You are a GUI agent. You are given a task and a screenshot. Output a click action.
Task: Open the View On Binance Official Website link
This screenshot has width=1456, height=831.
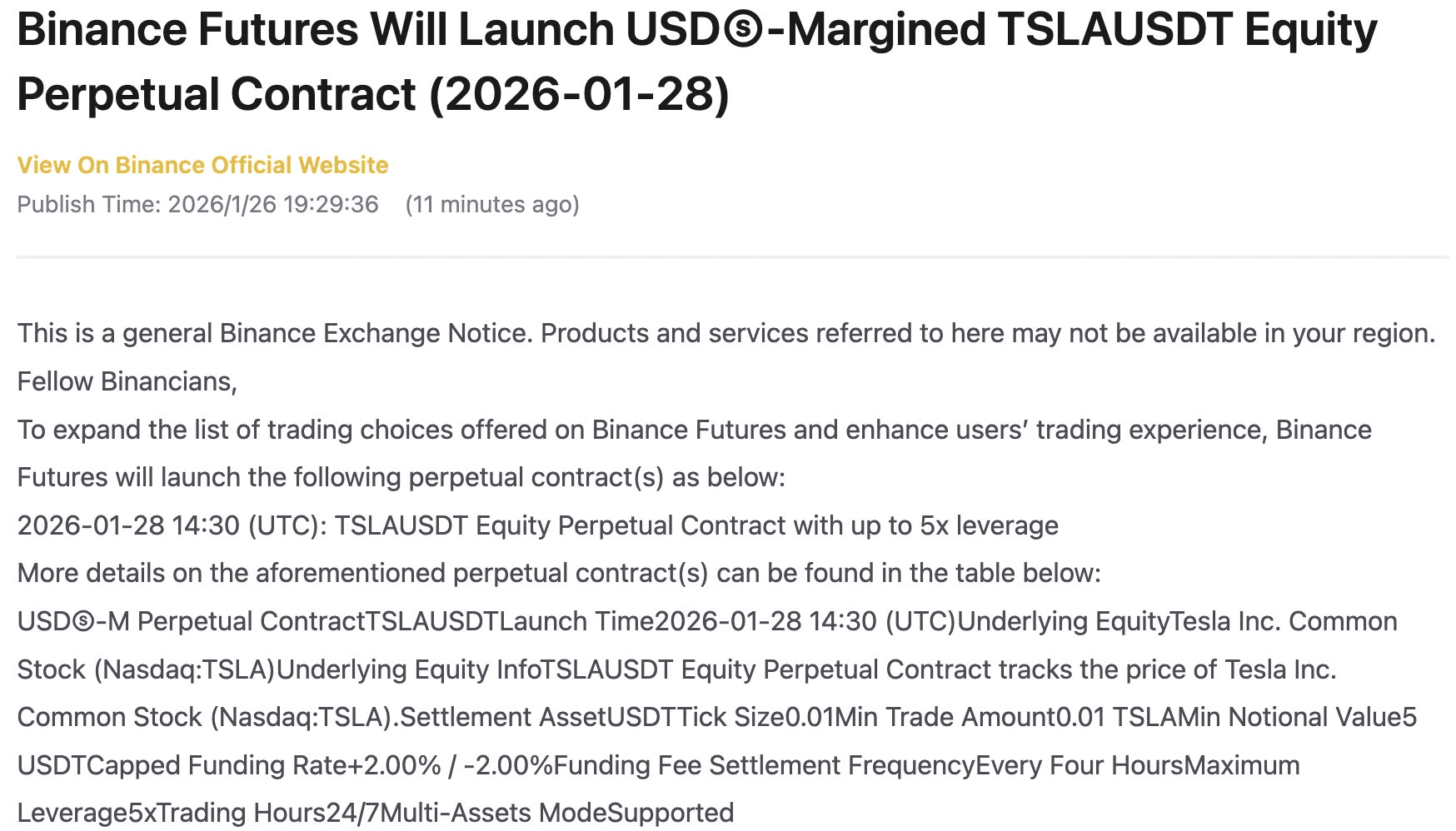202,165
